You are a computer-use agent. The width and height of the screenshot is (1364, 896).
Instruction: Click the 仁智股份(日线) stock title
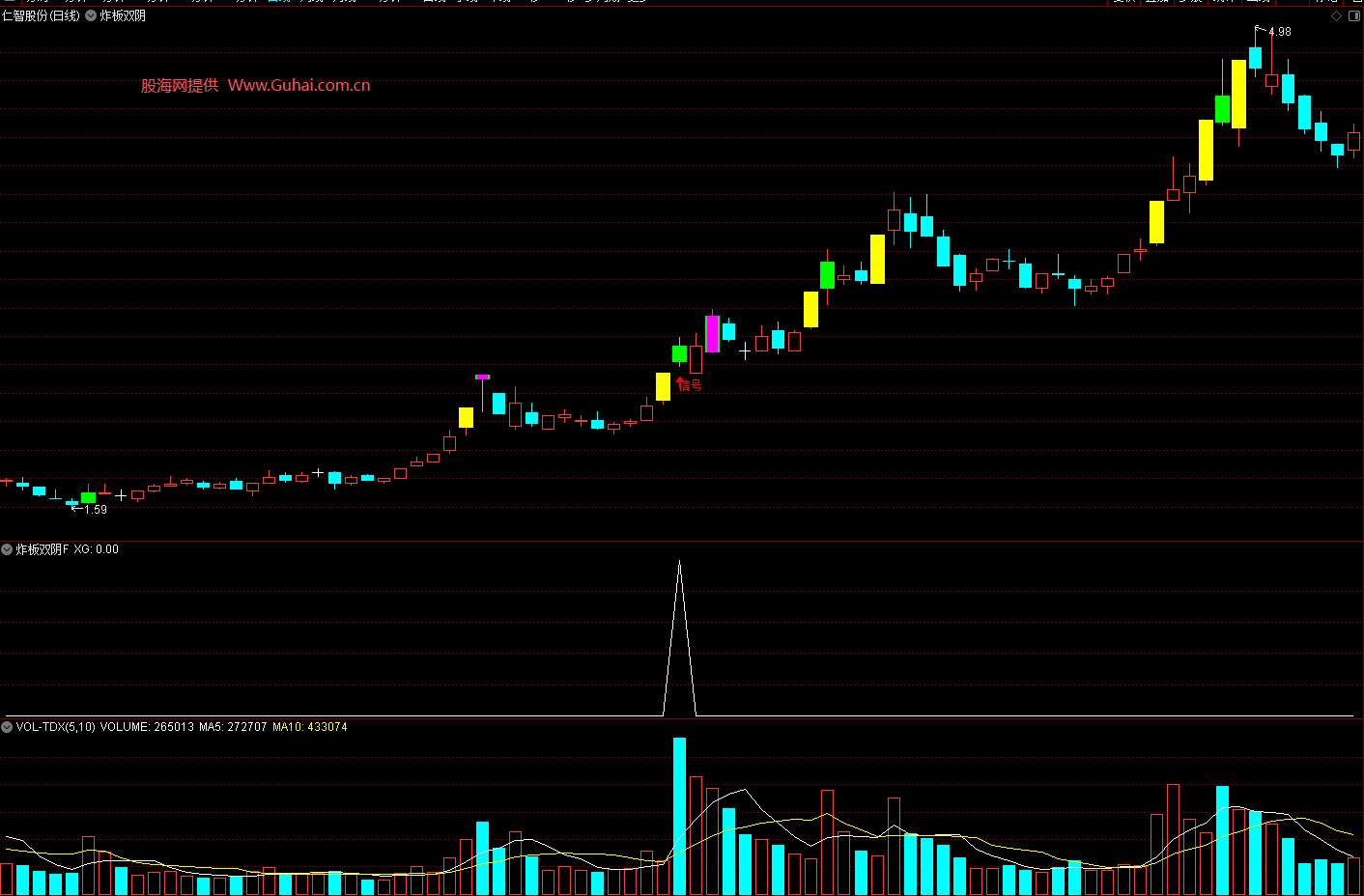click(42, 16)
